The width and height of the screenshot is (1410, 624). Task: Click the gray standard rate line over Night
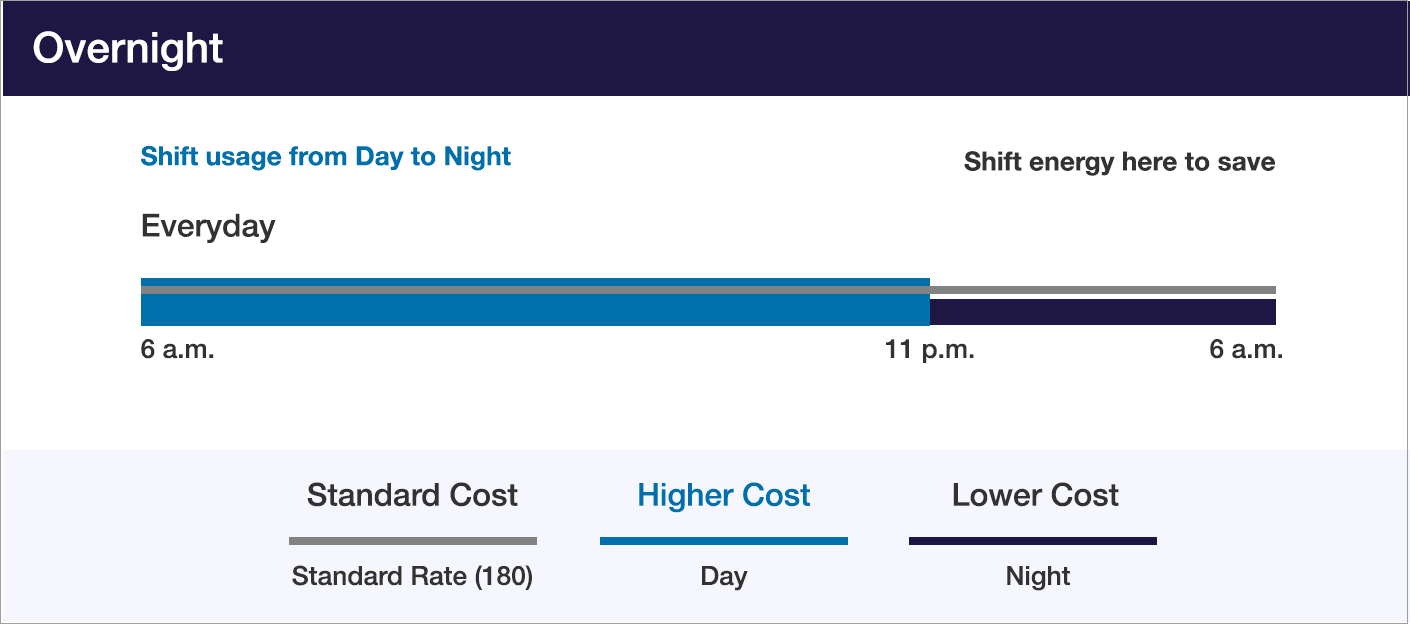[1103, 290]
